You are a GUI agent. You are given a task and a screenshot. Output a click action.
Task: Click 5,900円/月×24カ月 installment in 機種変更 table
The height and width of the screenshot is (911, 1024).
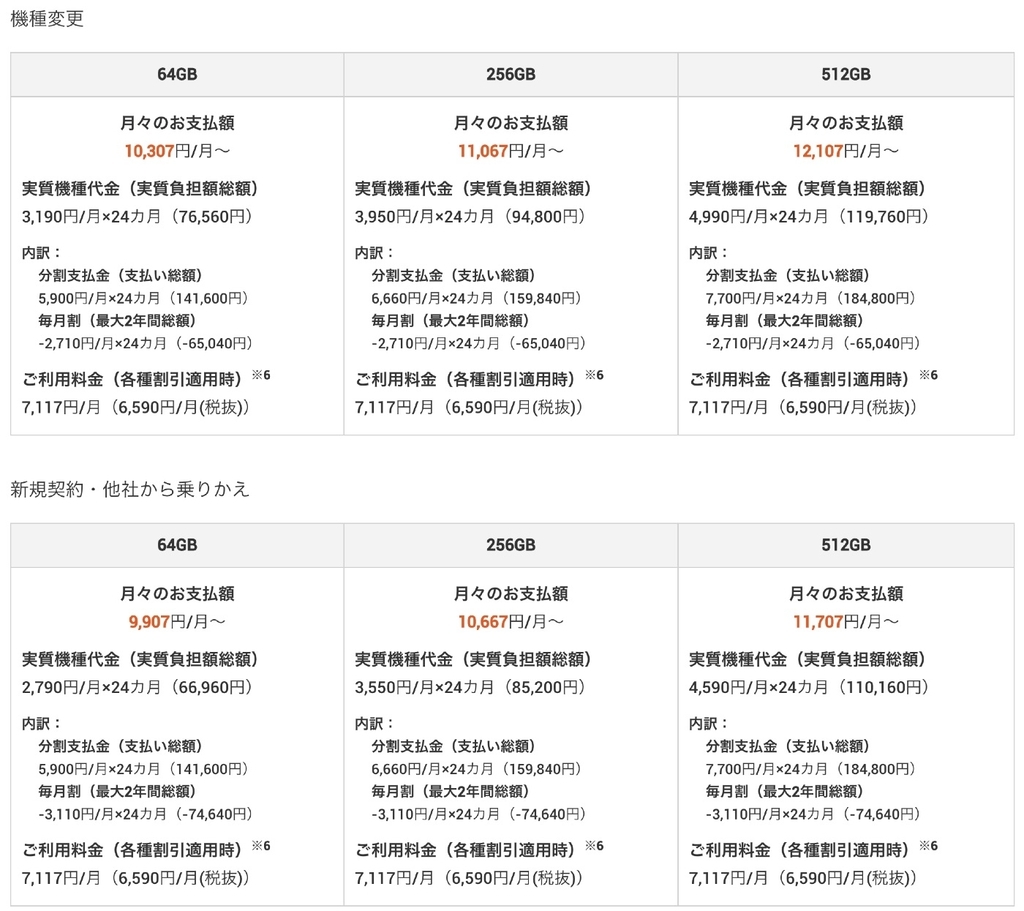point(144,298)
